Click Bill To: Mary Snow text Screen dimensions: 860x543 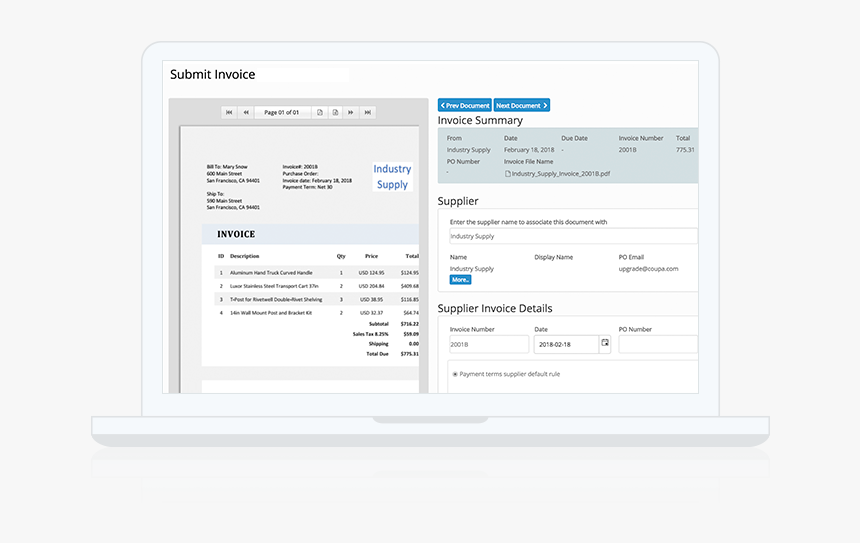227,167
